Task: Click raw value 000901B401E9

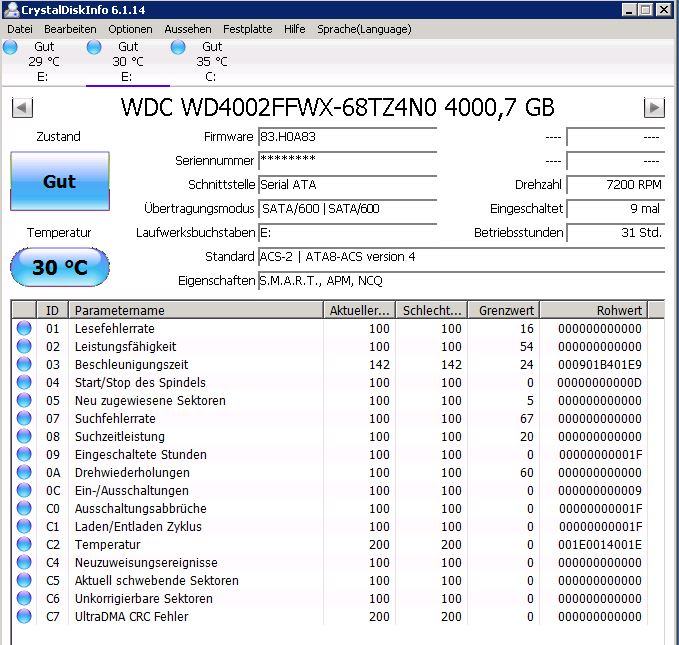Action: click(x=599, y=365)
